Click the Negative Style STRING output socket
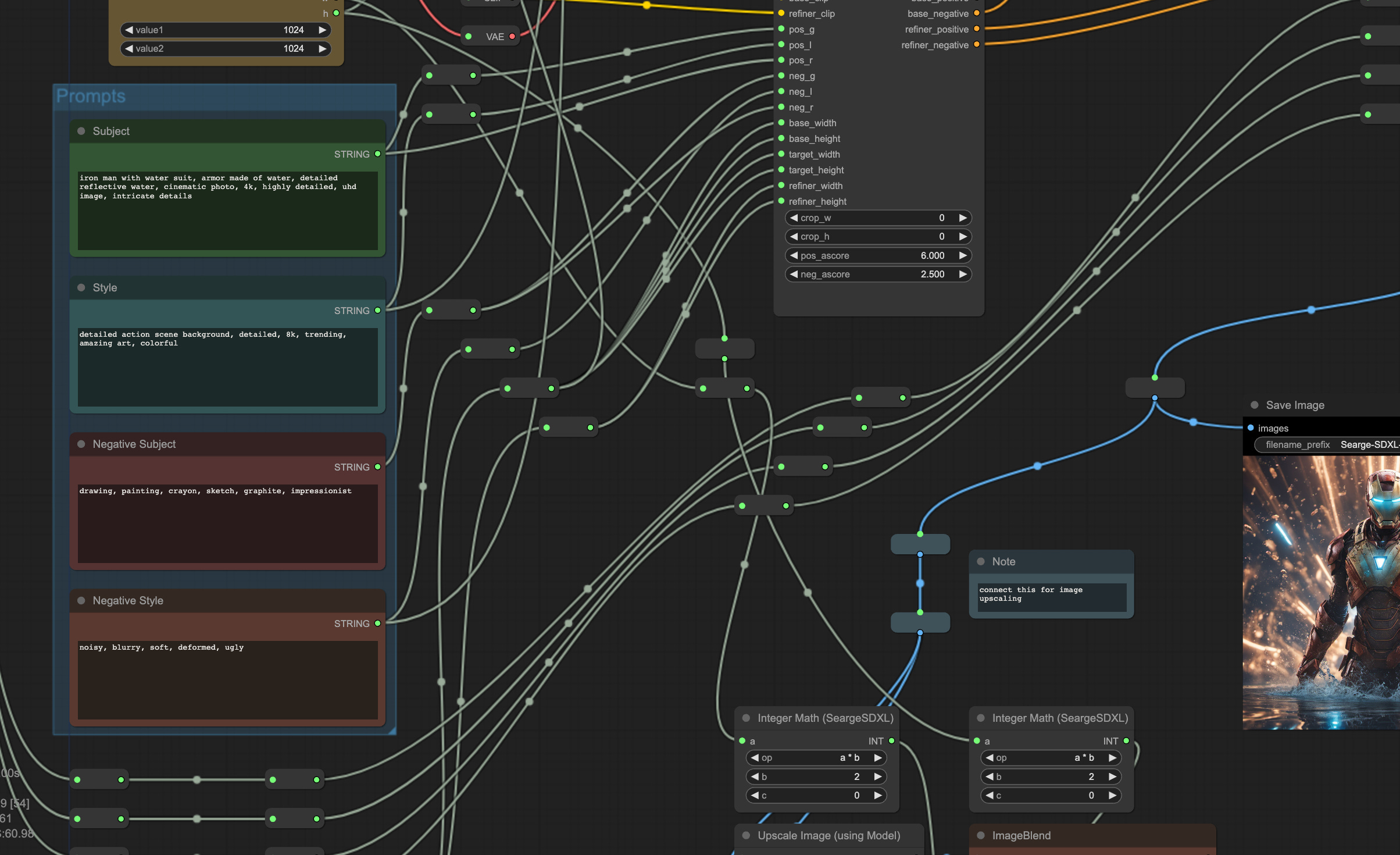This screenshot has height=855, width=1400. coord(378,623)
